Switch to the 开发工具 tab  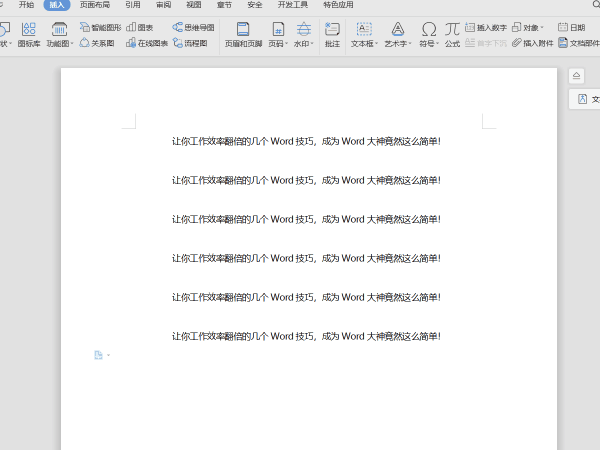click(x=293, y=5)
